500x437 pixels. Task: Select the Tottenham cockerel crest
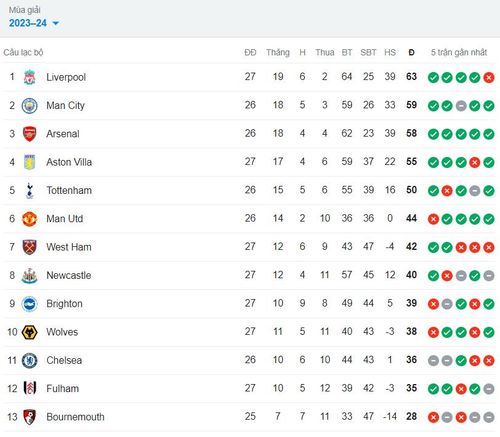(x=29, y=191)
